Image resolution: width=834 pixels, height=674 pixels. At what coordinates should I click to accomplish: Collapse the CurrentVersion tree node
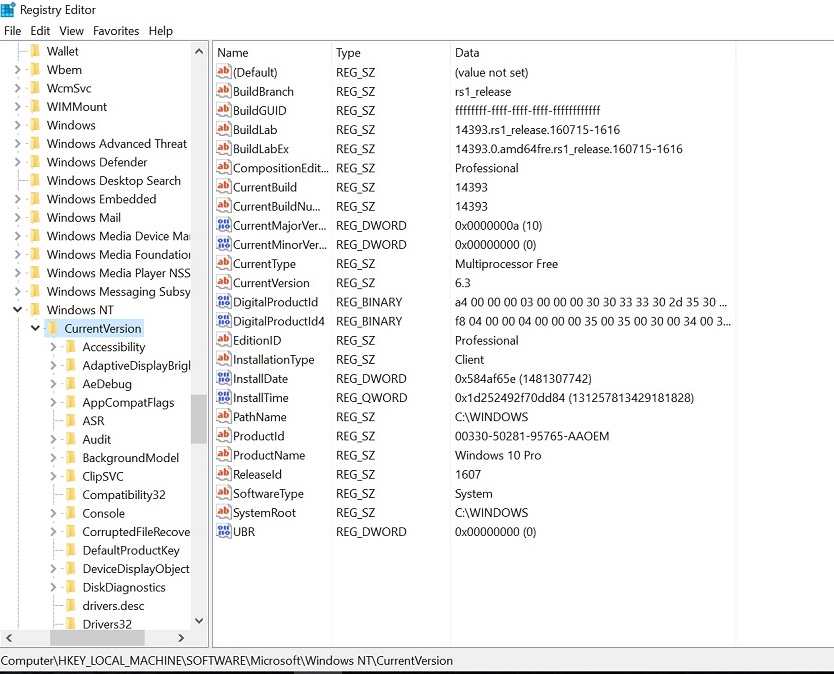(x=35, y=328)
